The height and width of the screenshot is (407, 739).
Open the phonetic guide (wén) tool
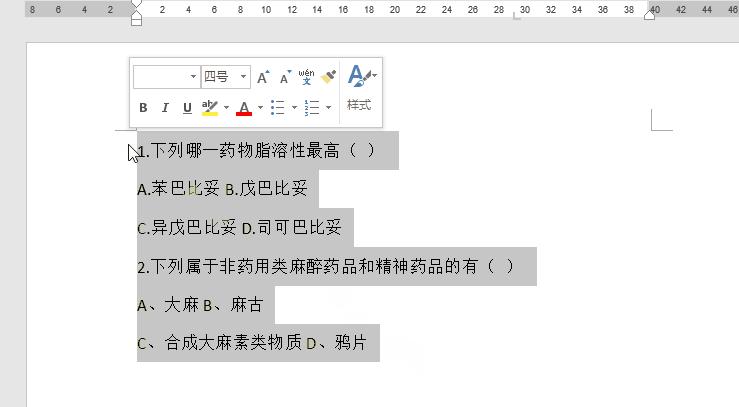pyautogui.click(x=306, y=77)
